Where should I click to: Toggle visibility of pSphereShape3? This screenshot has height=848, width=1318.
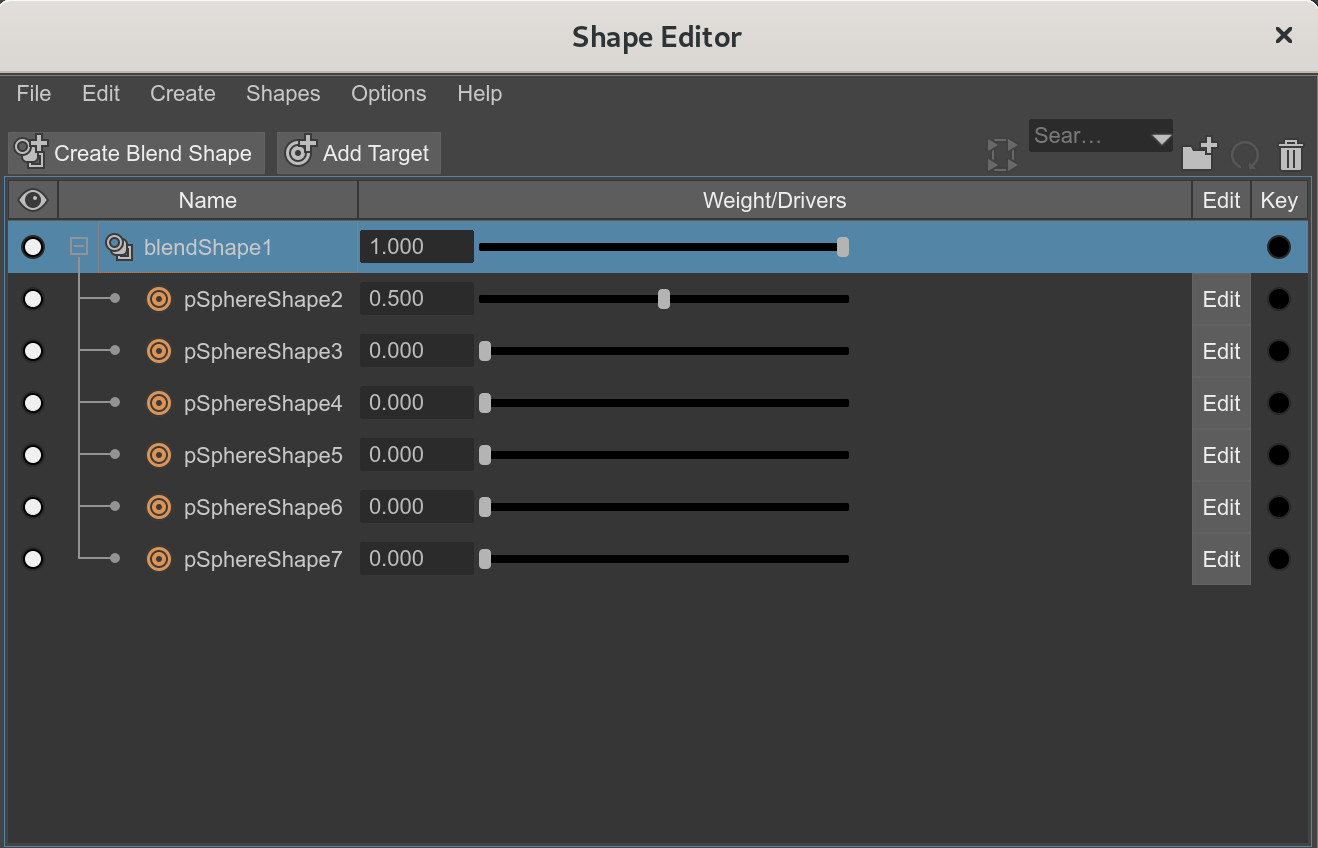[33, 351]
